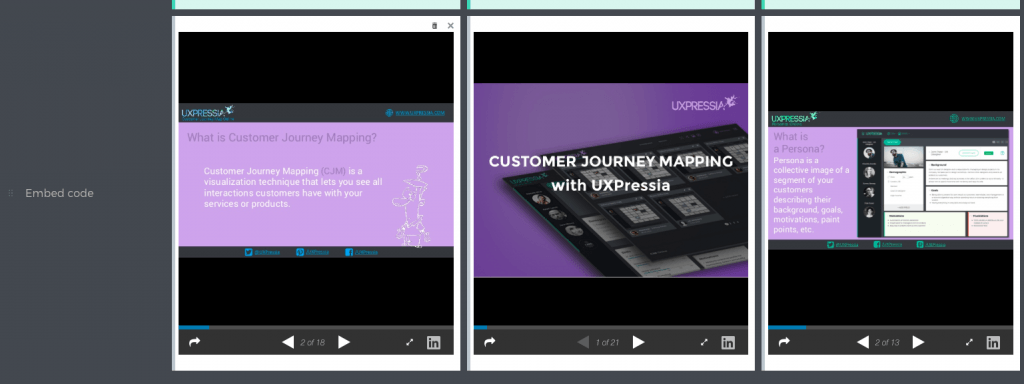
Task: Advance to next slide in 21-slide deck
Action: [x=639, y=342]
